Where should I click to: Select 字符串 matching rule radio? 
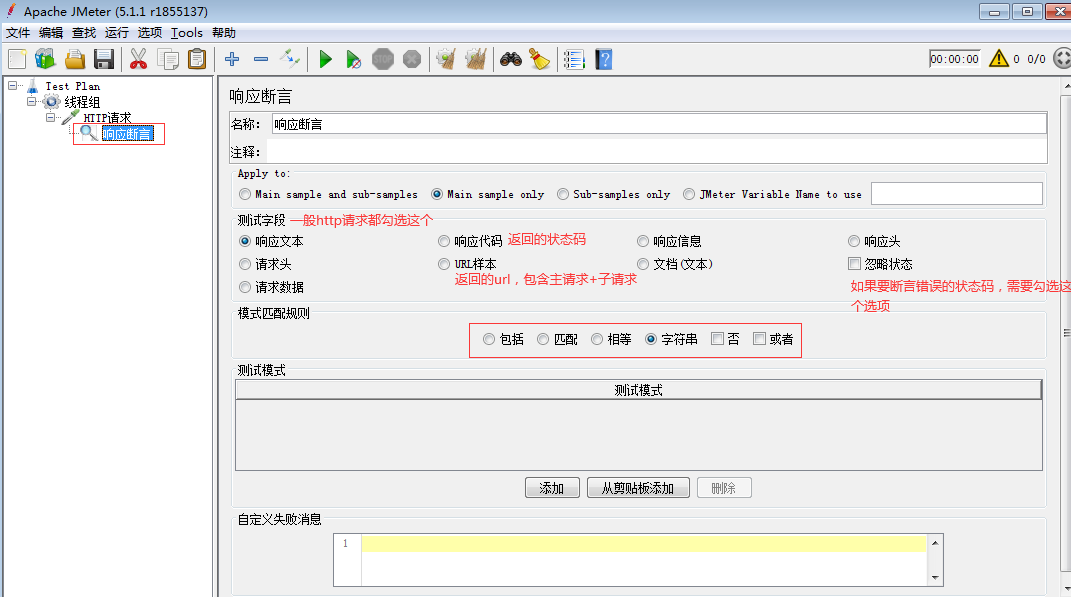tap(651, 339)
